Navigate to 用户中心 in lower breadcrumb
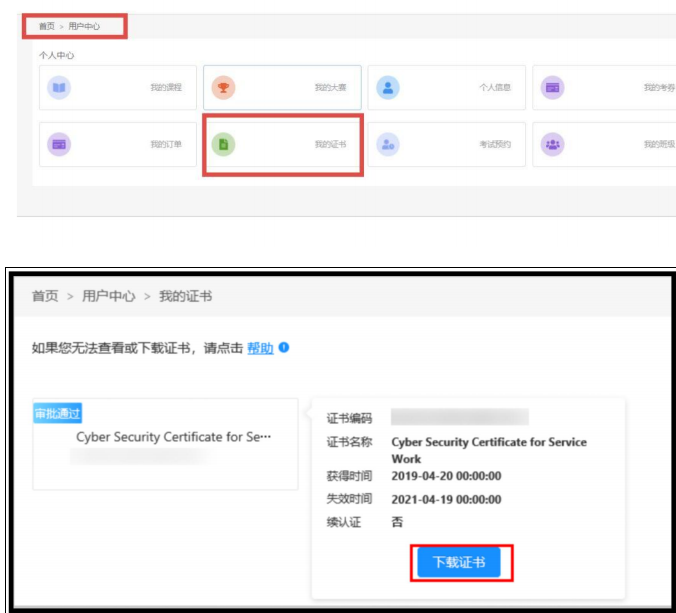The width and height of the screenshot is (676, 613). (x=109, y=296)
